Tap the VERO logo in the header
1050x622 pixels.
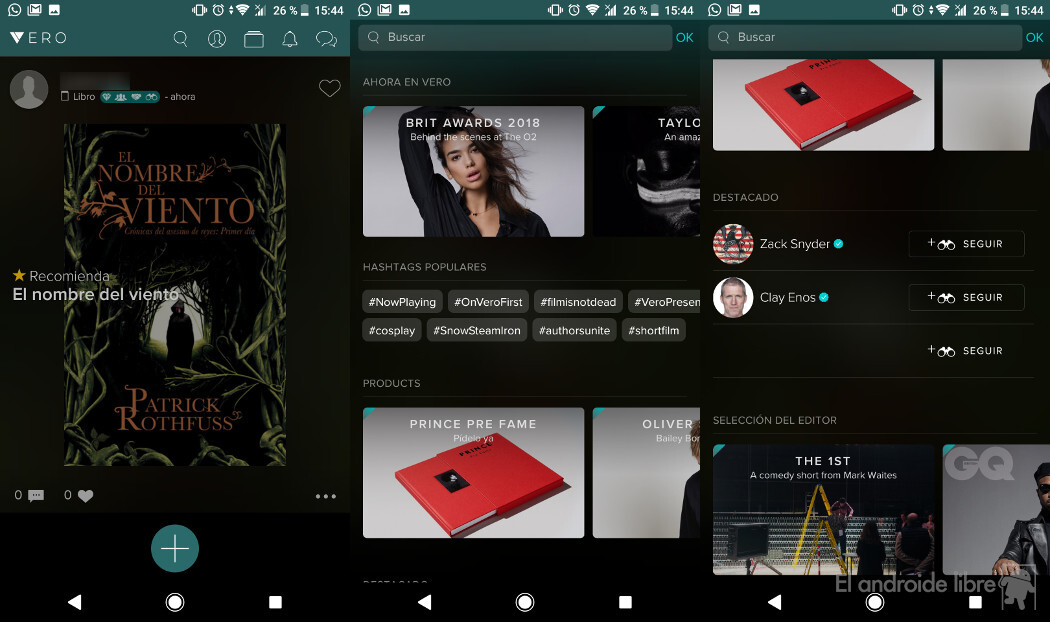[38, 38]
